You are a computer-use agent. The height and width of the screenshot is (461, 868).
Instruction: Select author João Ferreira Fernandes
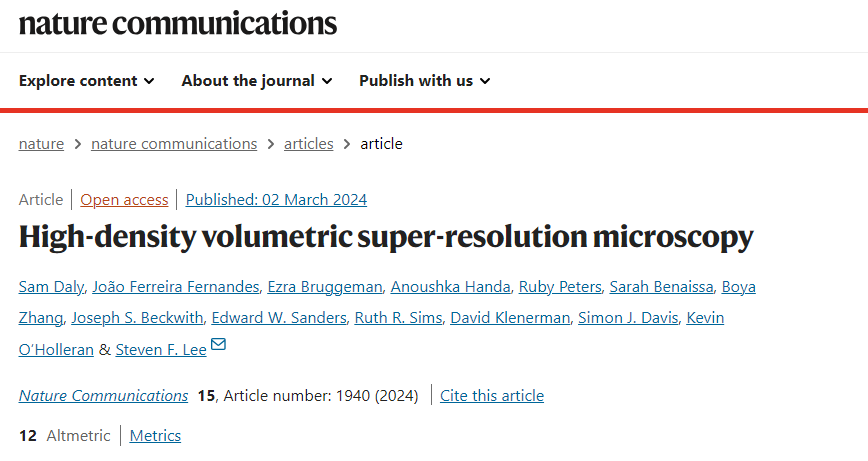[x=175, y=287]
